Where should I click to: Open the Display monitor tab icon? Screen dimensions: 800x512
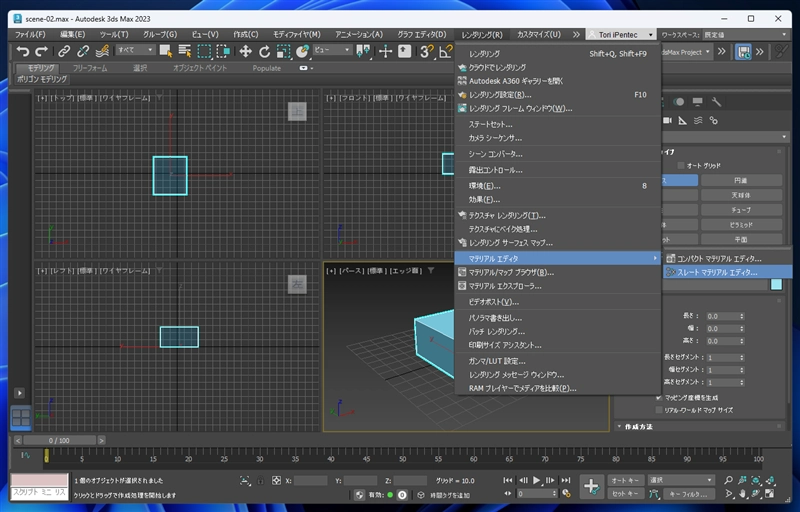point(697,101)
